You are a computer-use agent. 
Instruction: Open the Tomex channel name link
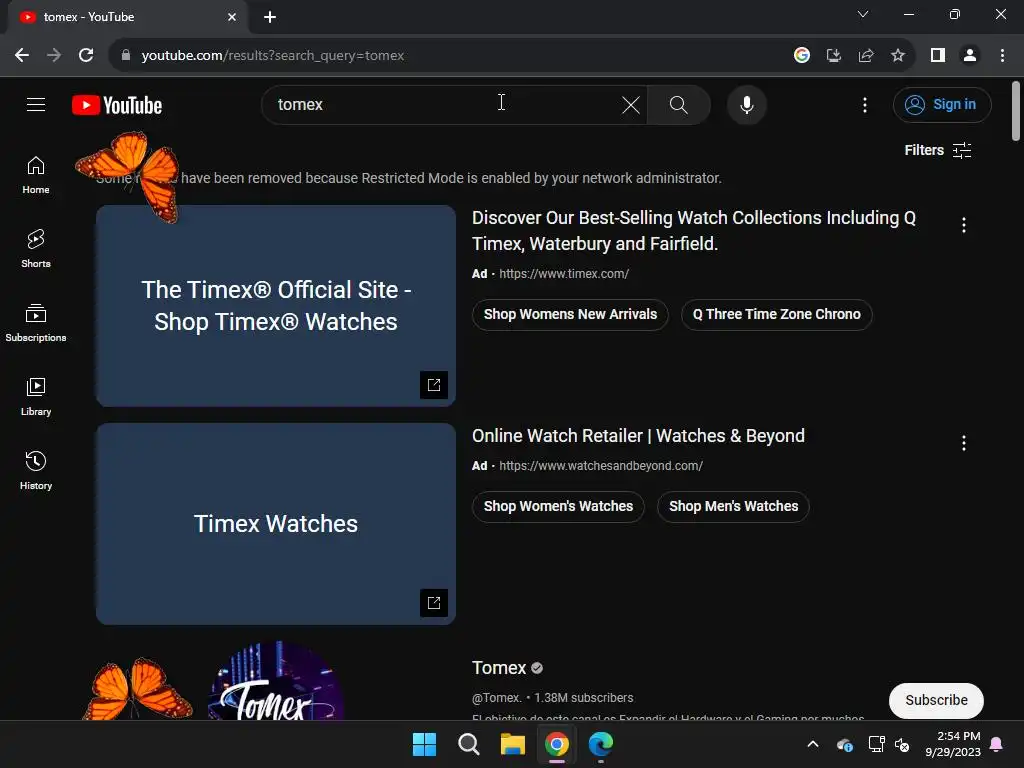pyautogui.click(x=499, y=668)
